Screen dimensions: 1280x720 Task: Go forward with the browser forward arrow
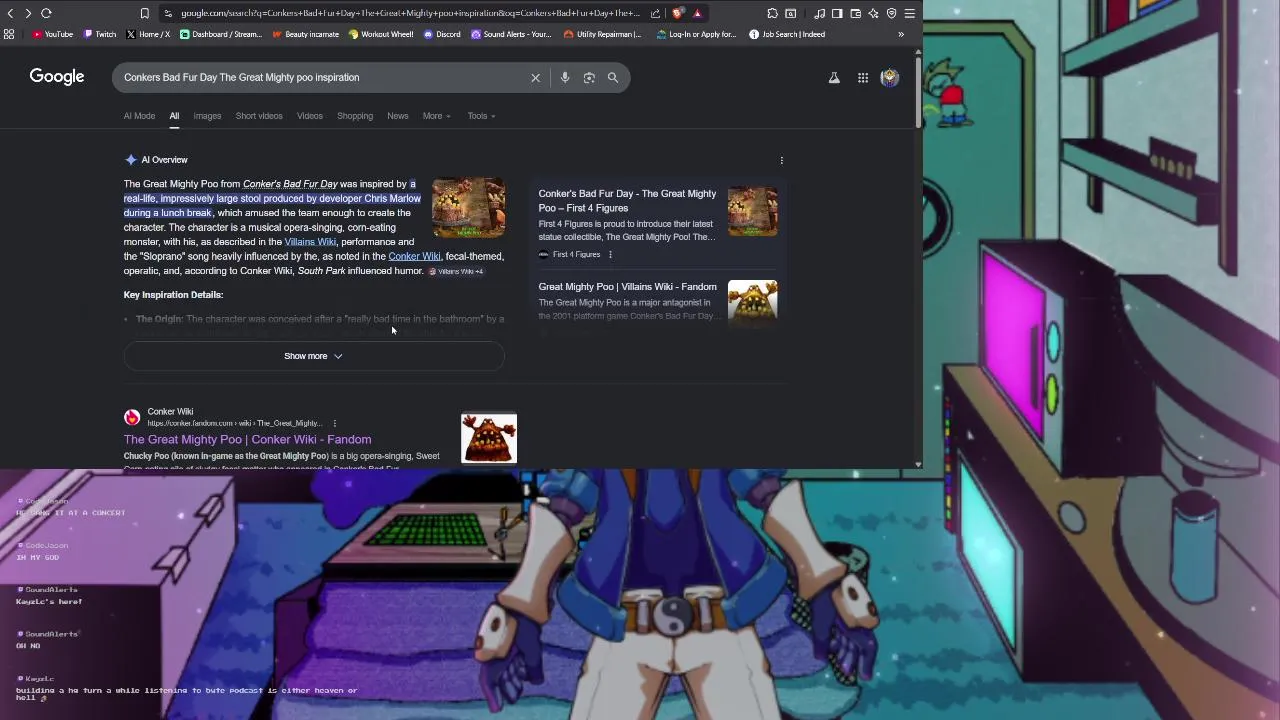(28, 13)
